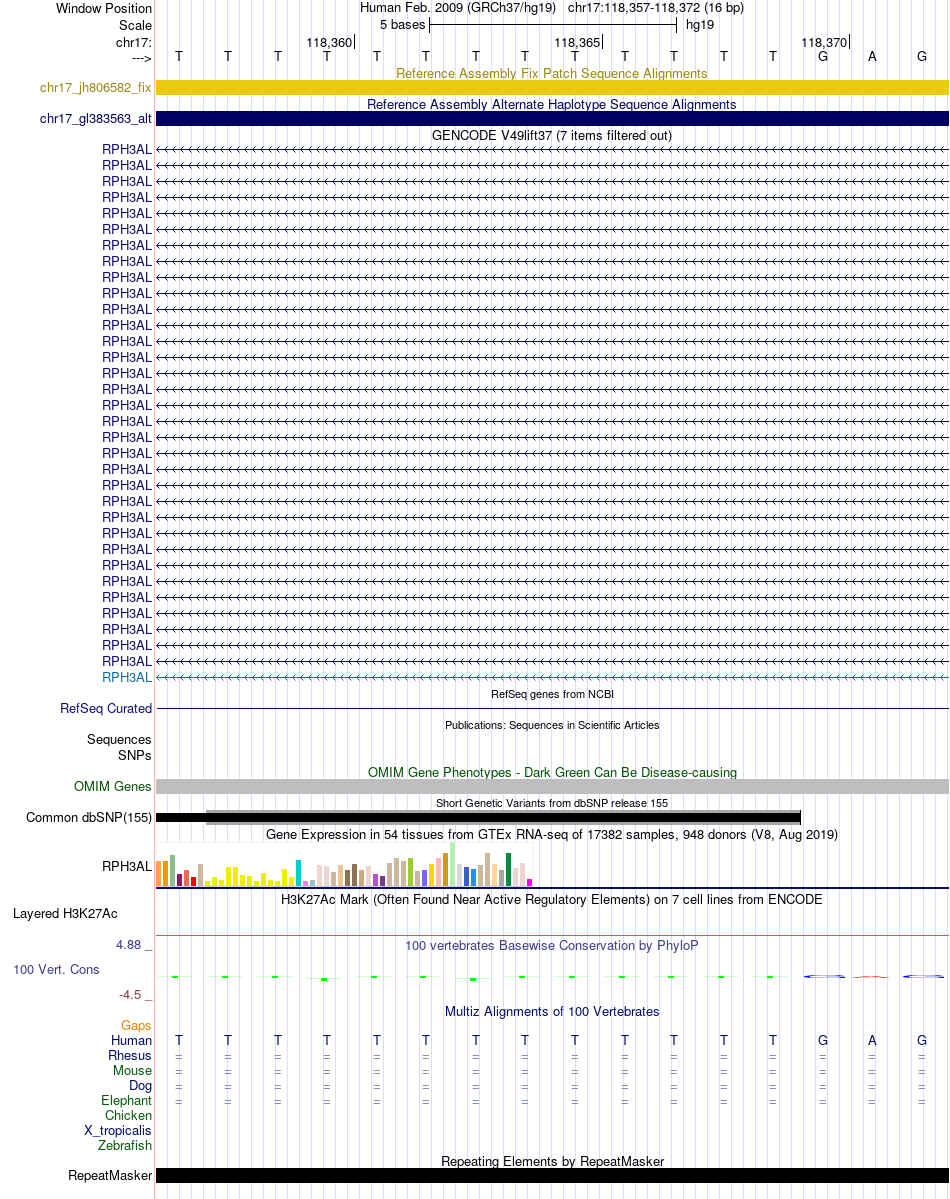Click the Elephant alignment row label
The width and height of the screenshot is (950, 1199).
126,1100
